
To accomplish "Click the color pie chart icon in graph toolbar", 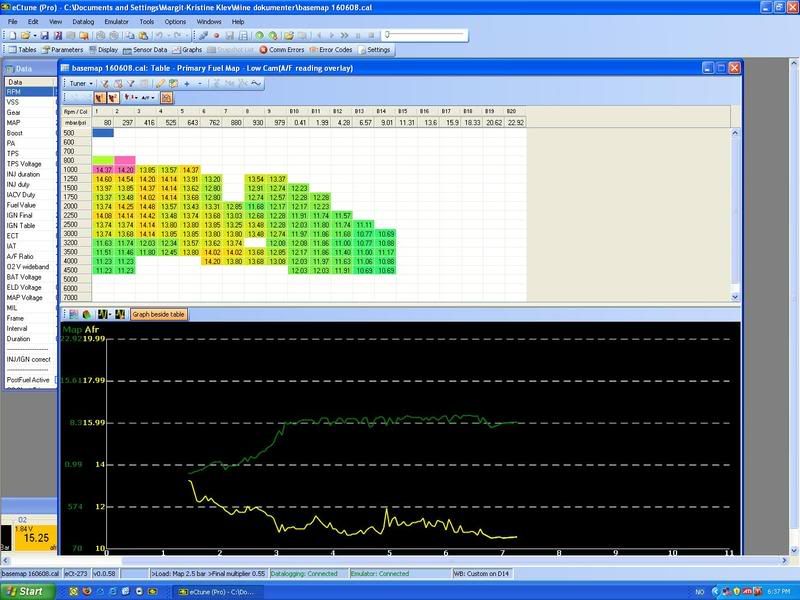I will point(87,315).
